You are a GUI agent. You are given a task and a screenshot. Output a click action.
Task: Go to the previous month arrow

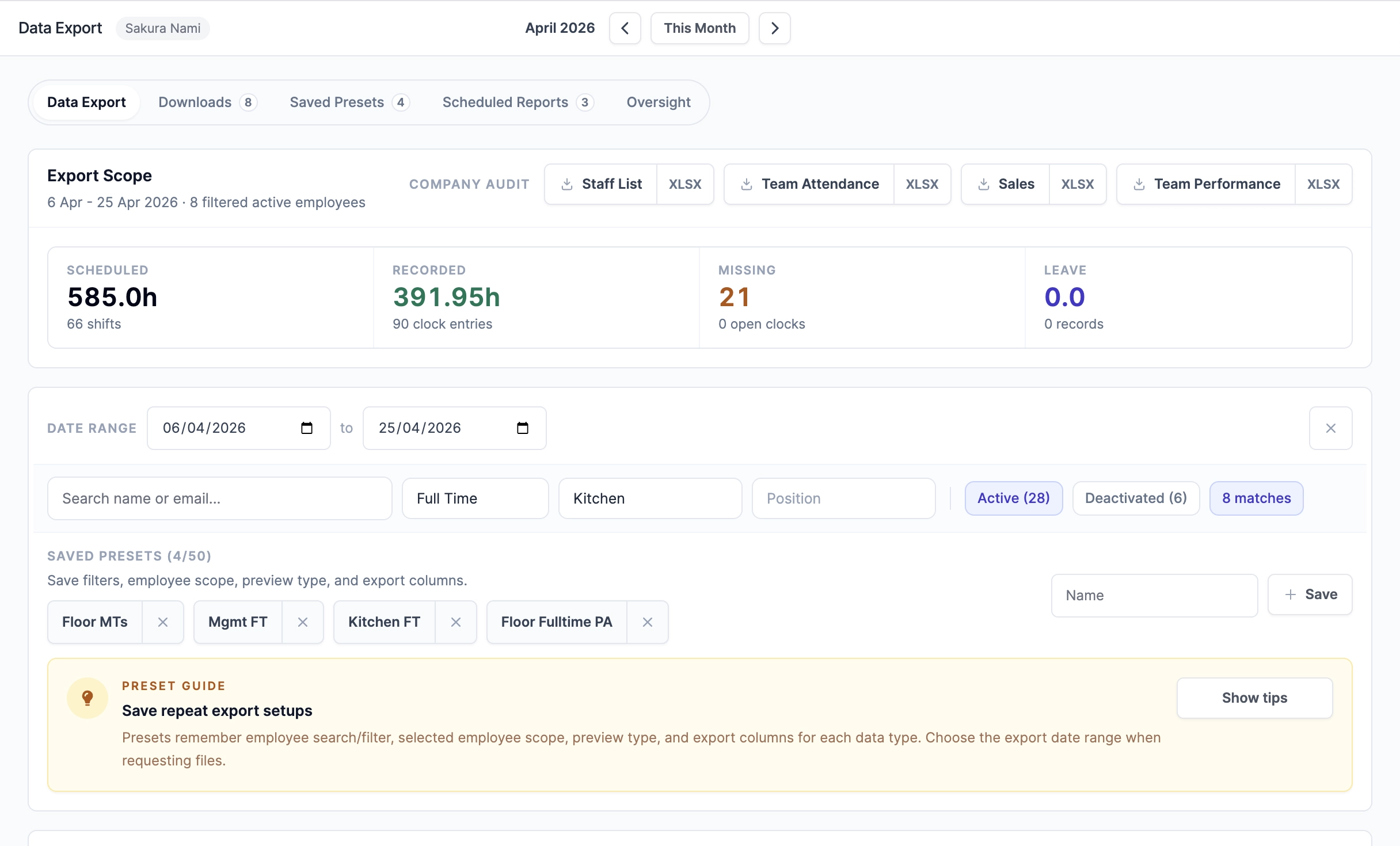(x=625, y=28)
